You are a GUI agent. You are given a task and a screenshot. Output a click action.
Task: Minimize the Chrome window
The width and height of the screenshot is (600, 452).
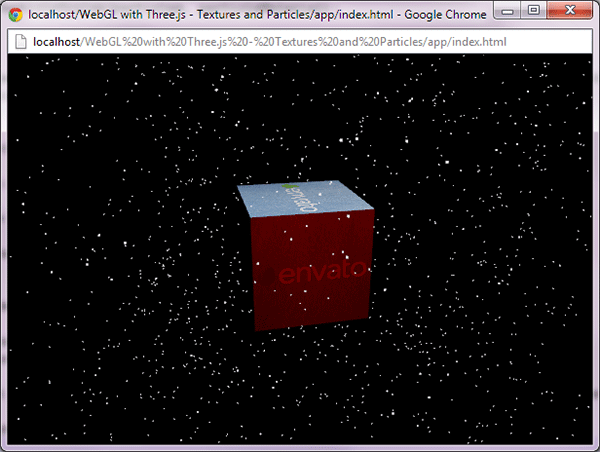point(507,10)
